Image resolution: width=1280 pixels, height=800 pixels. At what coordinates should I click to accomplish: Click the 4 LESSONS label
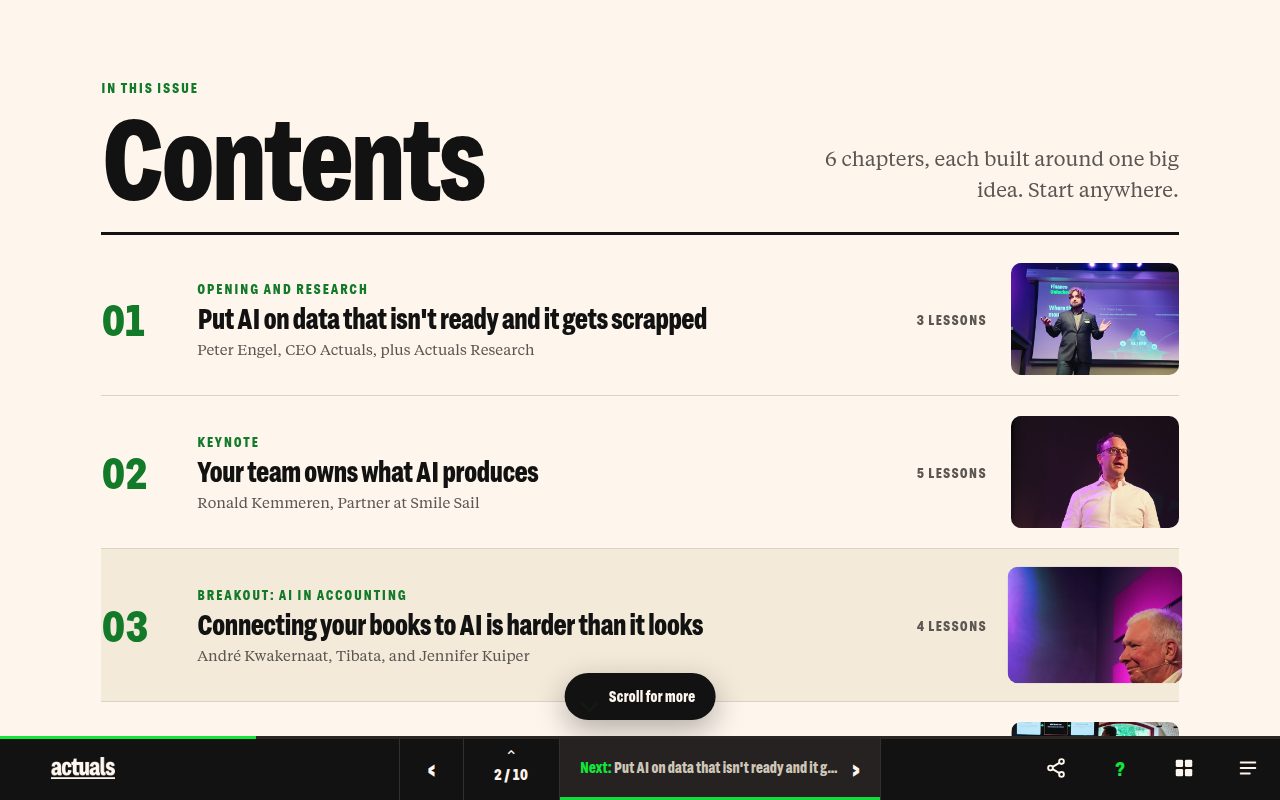[x=951, y=626]
